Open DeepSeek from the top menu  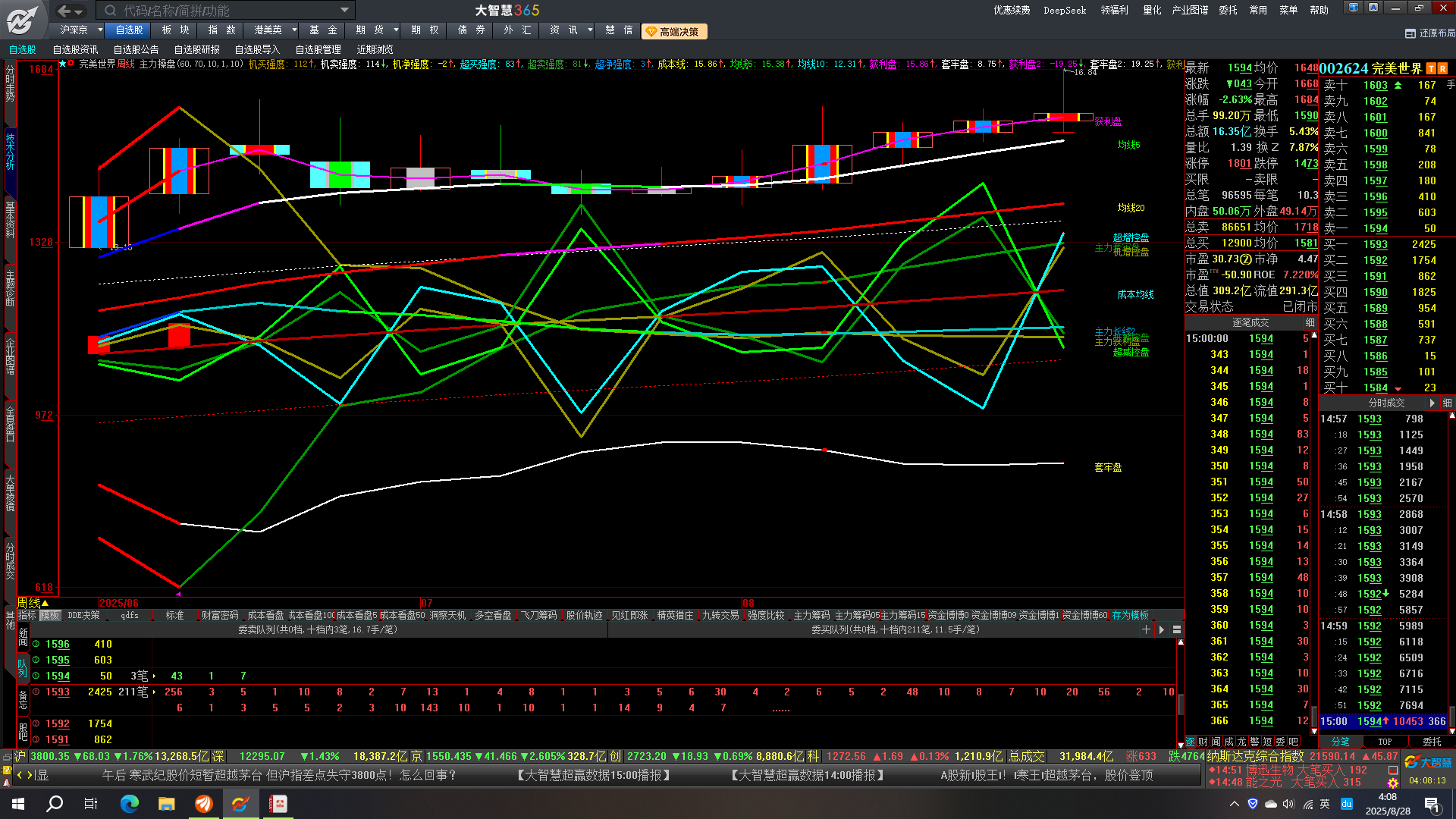pyautogui.click(x=1065, y=10)
